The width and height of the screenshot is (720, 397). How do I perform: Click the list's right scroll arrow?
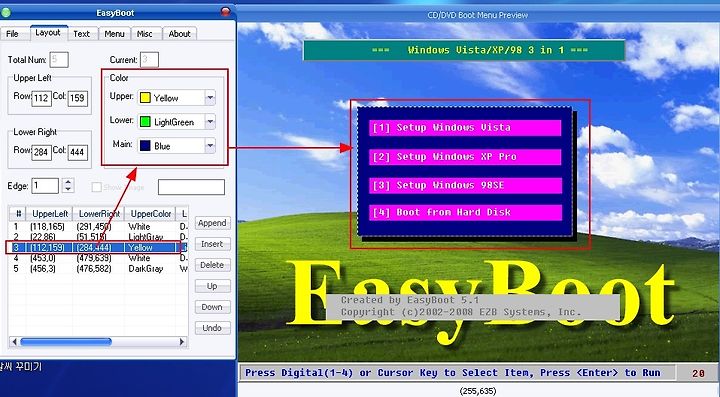(x=182, y=341)
